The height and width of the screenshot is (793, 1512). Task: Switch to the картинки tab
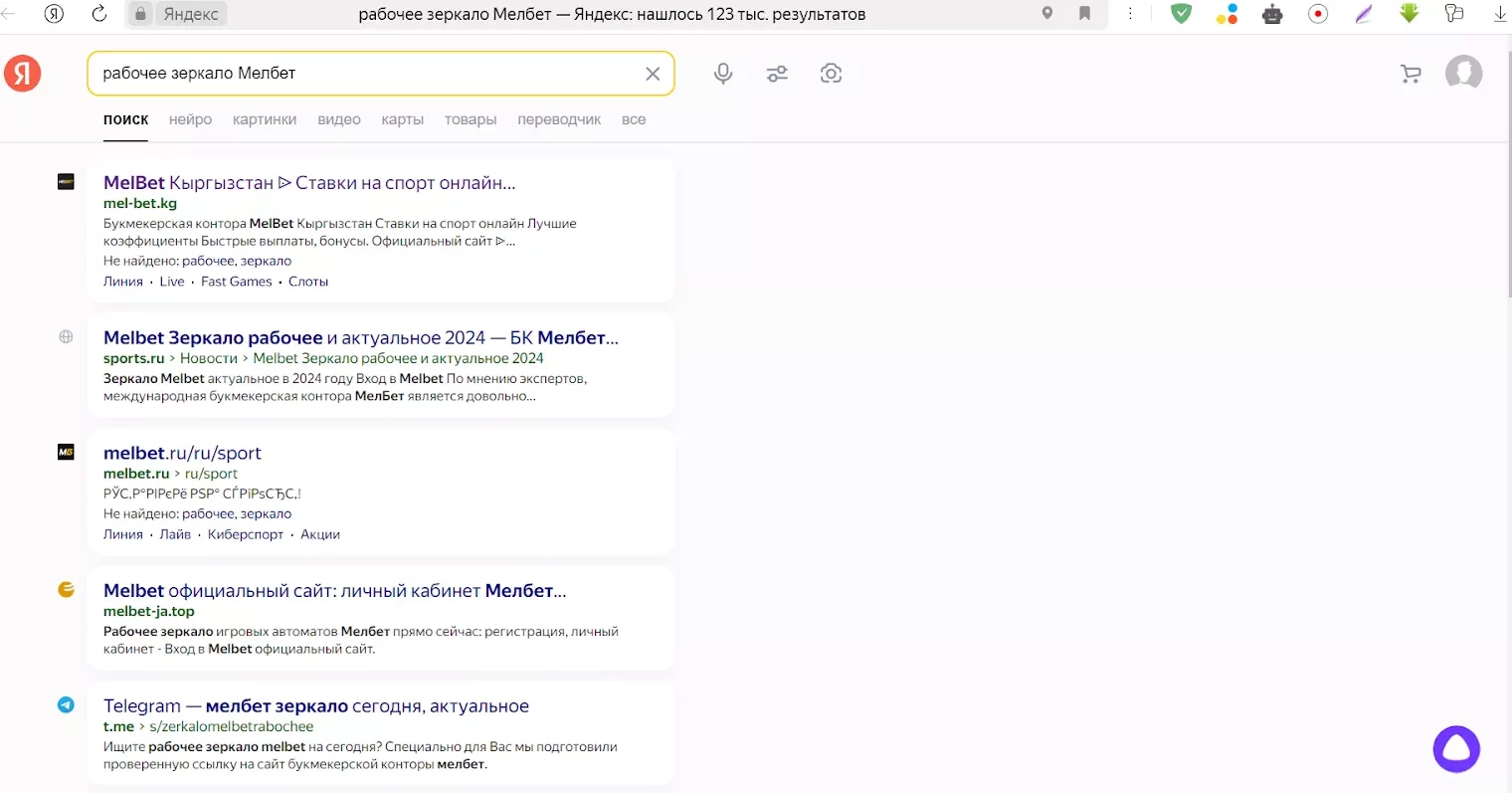point(265,119)
